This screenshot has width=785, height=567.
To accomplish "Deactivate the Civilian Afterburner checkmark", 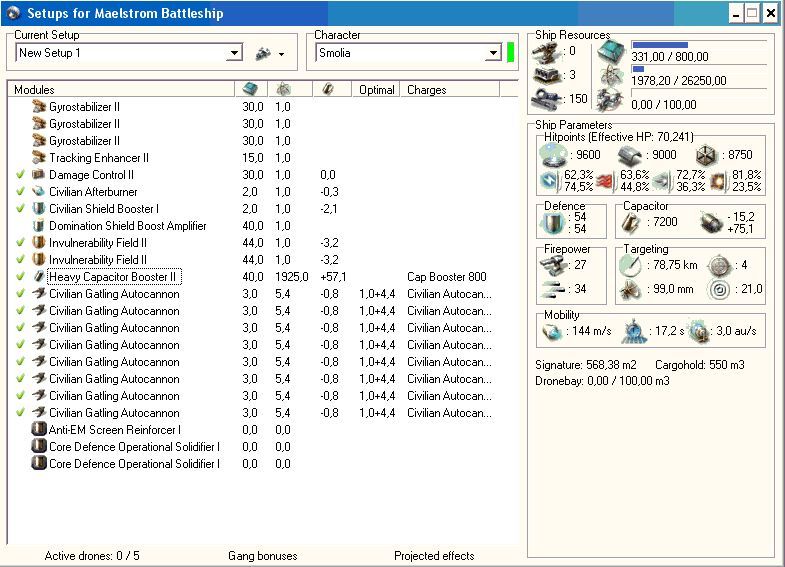I will tap(20, 192).
